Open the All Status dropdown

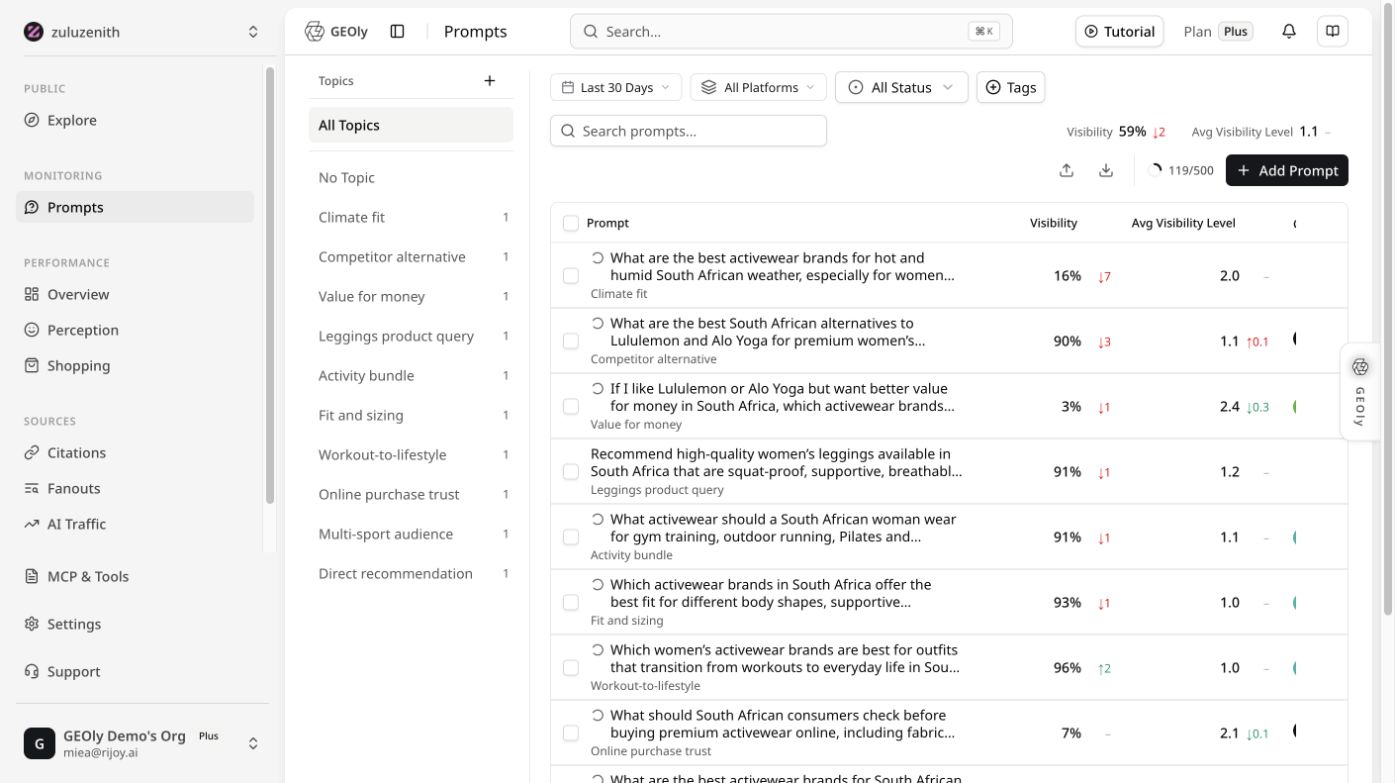click(901, 87)
